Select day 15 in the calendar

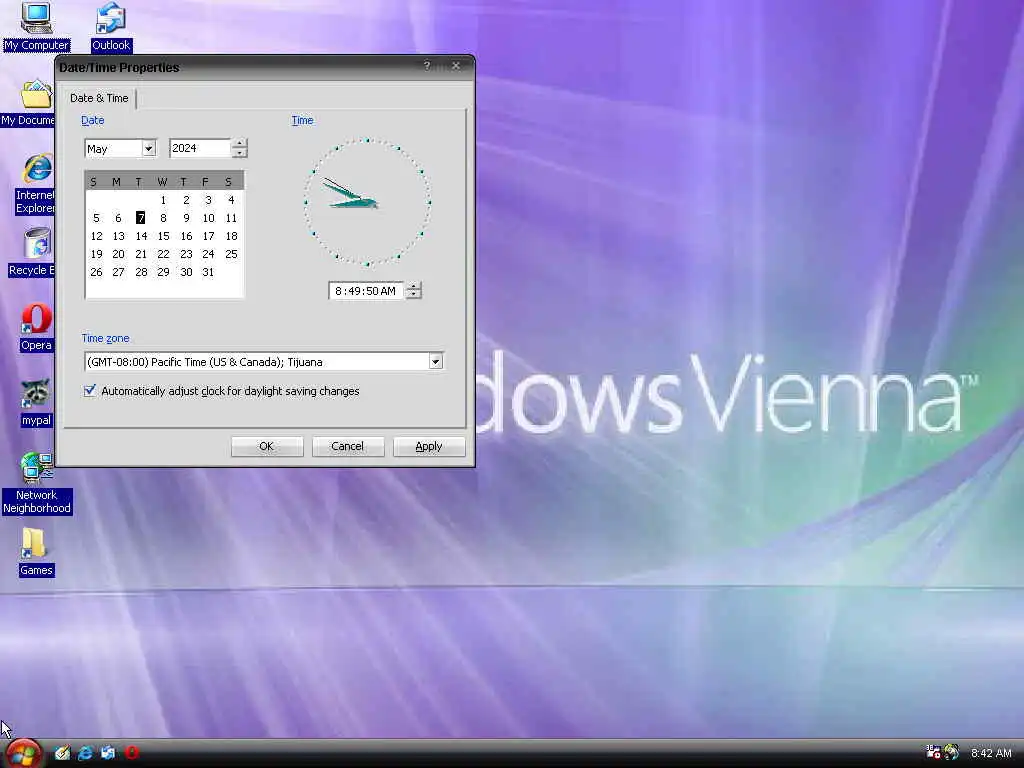point(163,236)
